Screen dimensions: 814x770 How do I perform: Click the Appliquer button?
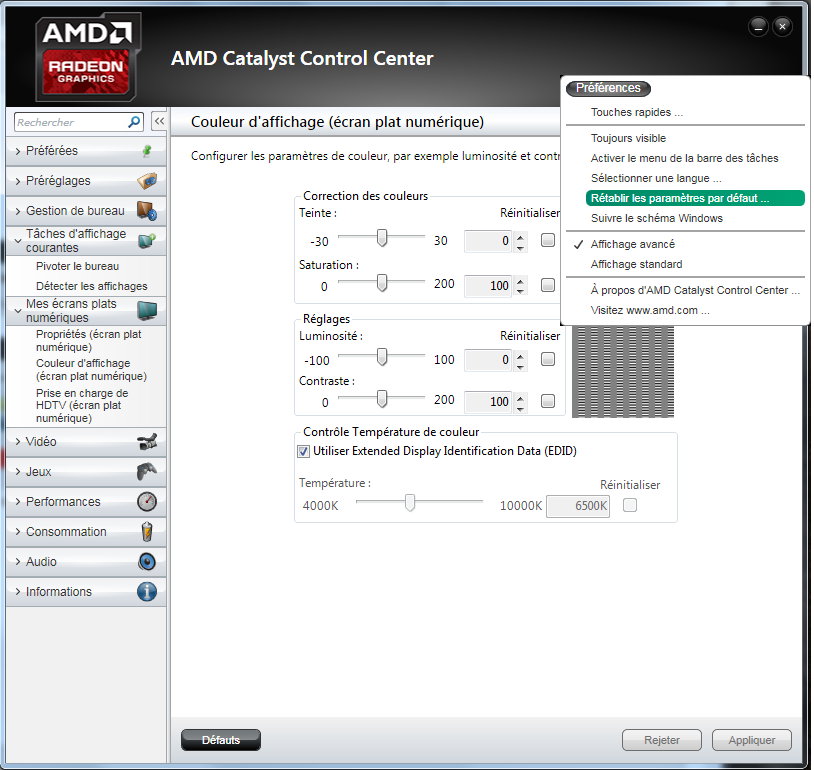coord(752,740)
